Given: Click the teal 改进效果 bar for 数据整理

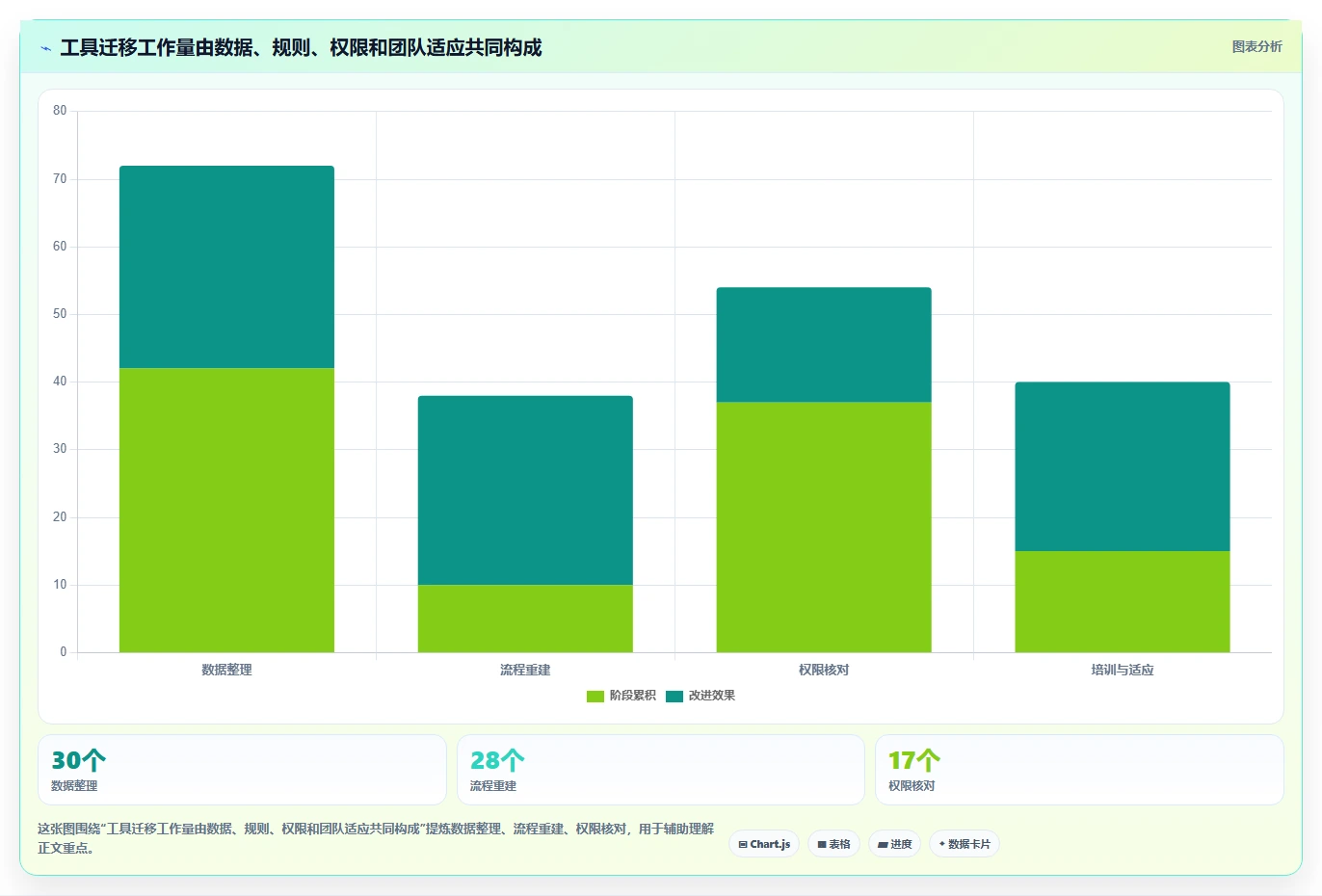Looking at the screenshot, I should point(226,267).
